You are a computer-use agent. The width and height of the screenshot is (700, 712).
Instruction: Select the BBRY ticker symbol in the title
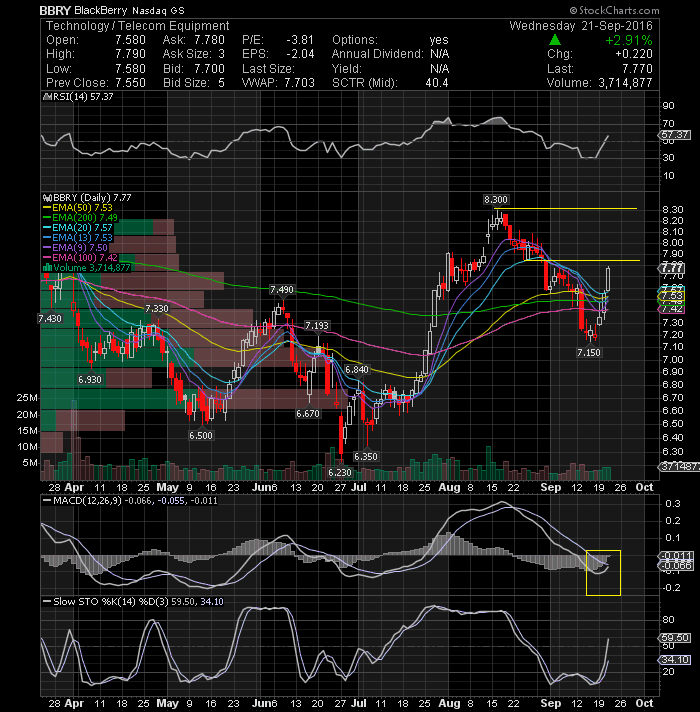pyautogui.click(x=55, y=10)
